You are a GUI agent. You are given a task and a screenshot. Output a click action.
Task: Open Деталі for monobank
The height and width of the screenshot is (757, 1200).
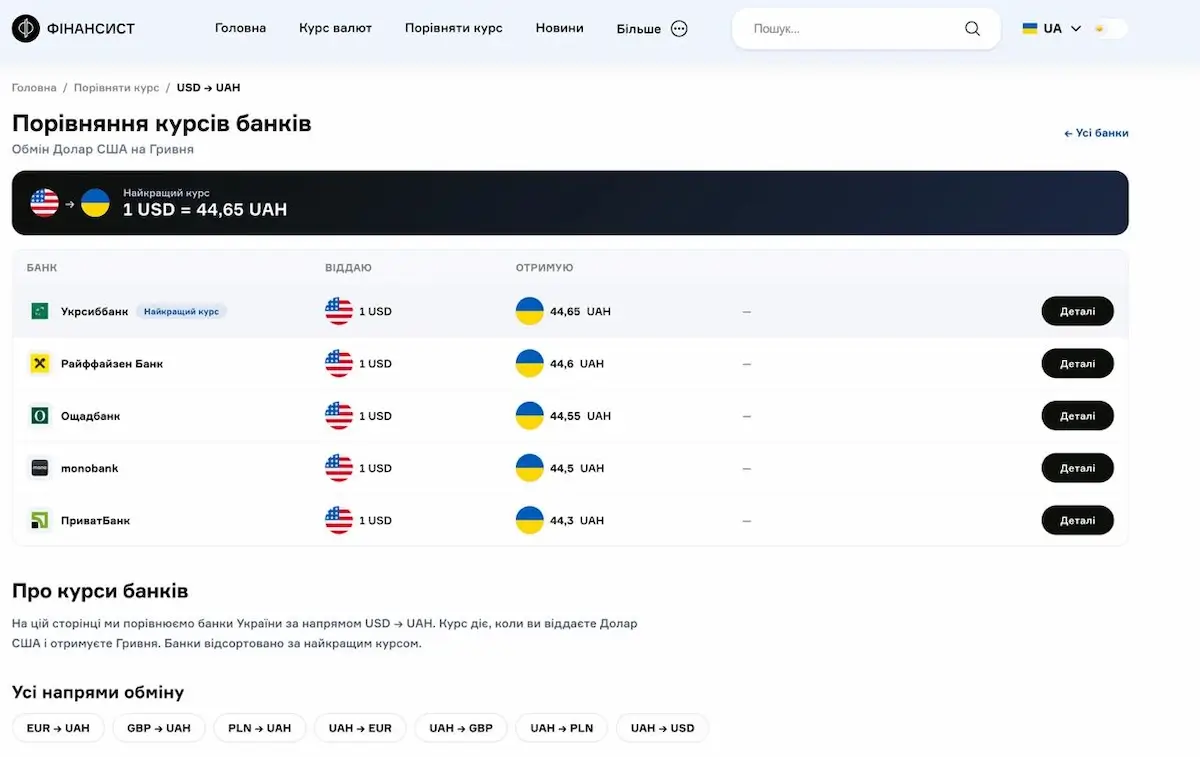pyautogui.click(x=1078, y=468)
